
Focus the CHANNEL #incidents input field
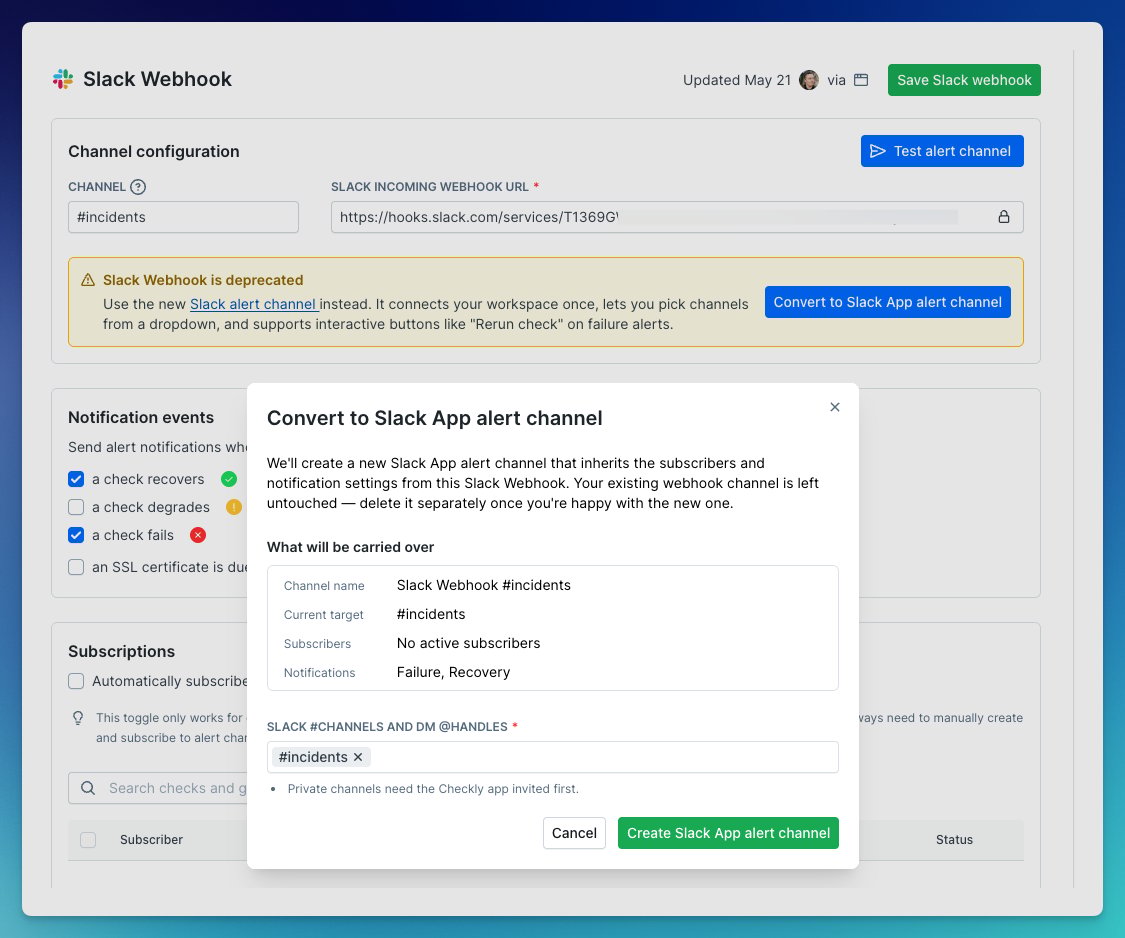(x=183, y=217)
